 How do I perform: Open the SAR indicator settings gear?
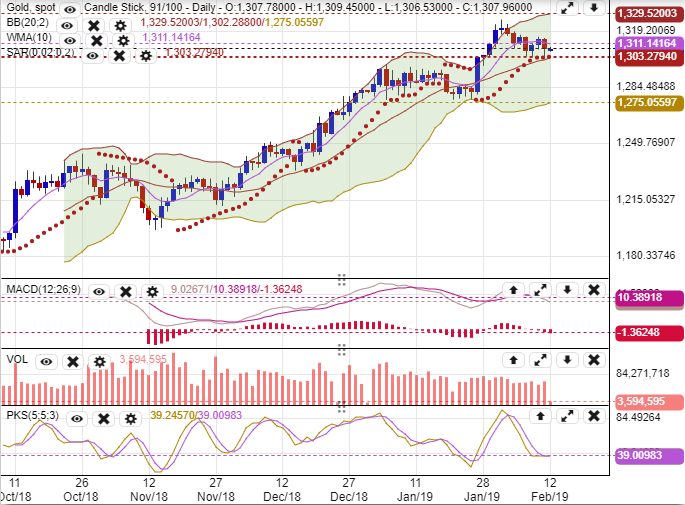click(146, 55)
